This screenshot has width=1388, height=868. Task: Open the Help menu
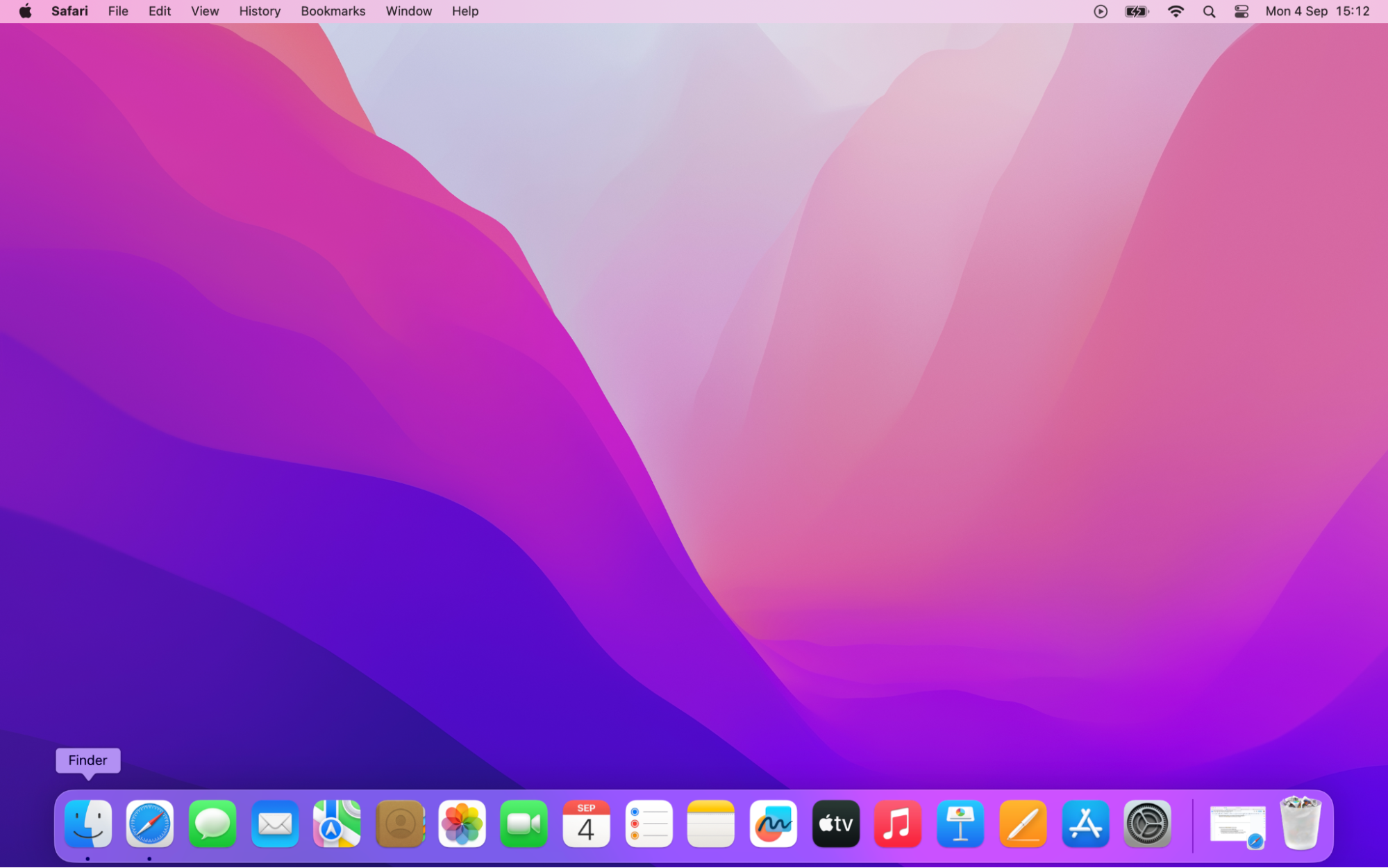(x=465, y=11)
